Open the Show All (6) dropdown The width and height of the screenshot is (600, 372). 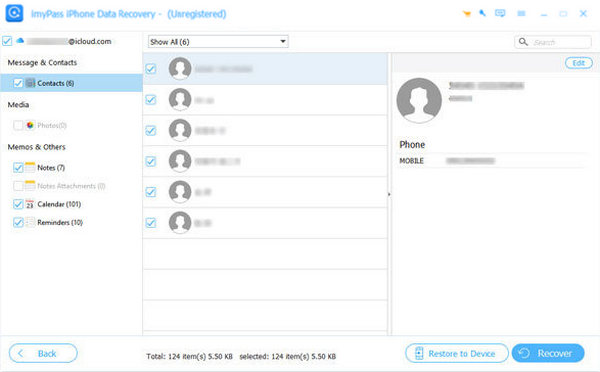click(218, 41)
